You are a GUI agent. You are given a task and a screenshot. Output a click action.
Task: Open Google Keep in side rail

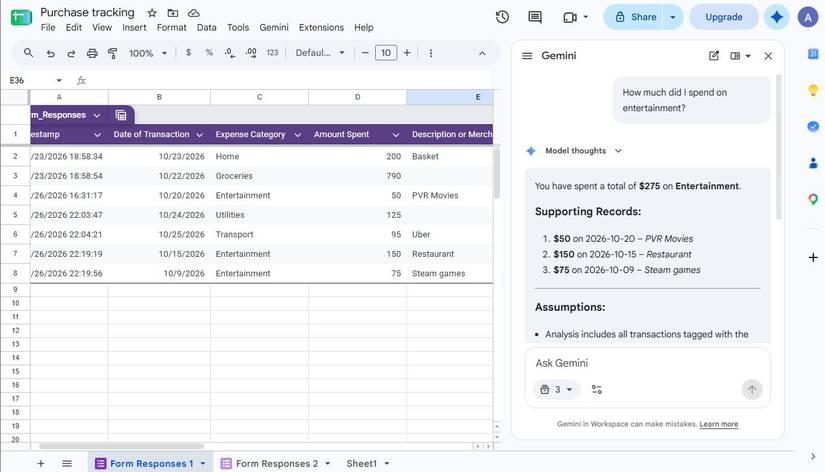[813, 90]
